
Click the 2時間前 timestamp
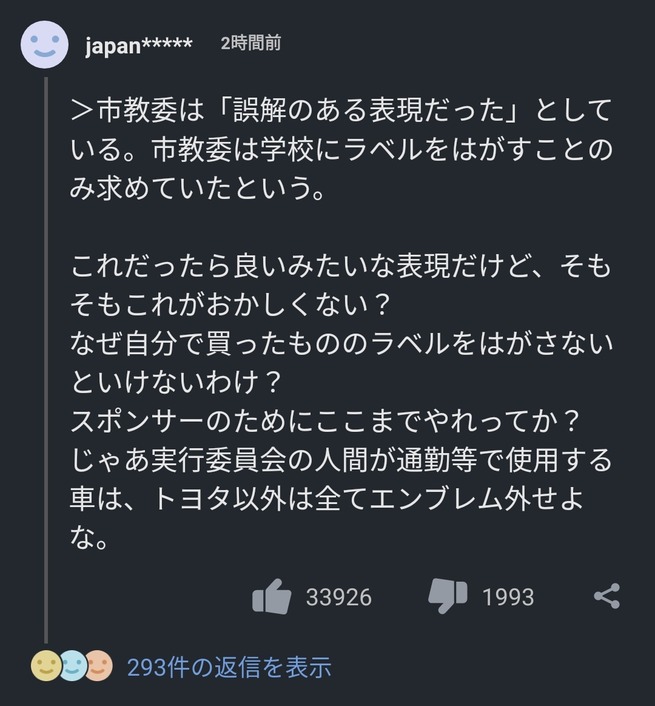click(251, 43)
